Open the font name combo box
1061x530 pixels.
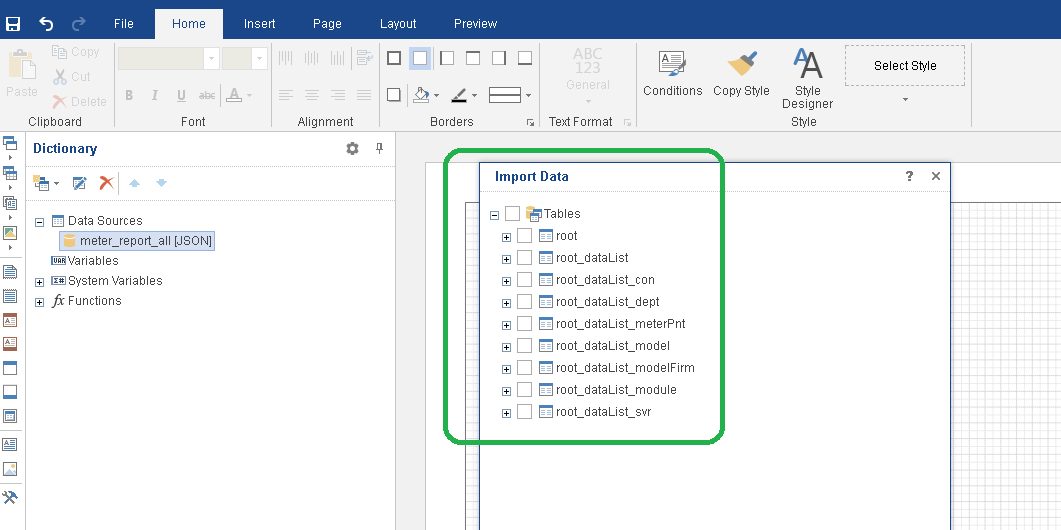click(x=168, y=58)
